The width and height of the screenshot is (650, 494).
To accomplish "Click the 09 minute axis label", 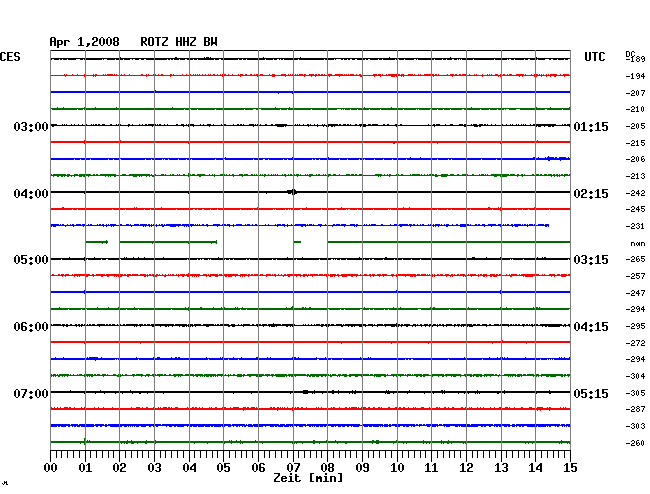I will point(362,468).
